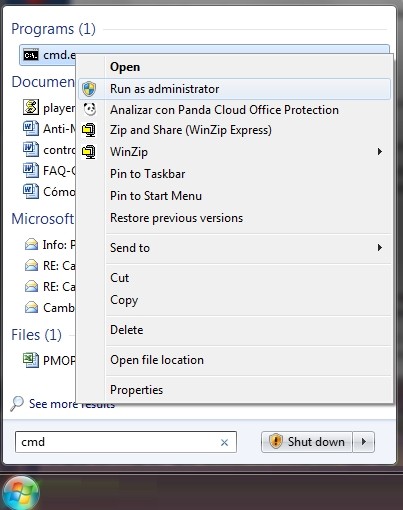The width and height of the screenshot is (403, 510).
Task: Click the PMOP Excel file icon
Action: 31,360
